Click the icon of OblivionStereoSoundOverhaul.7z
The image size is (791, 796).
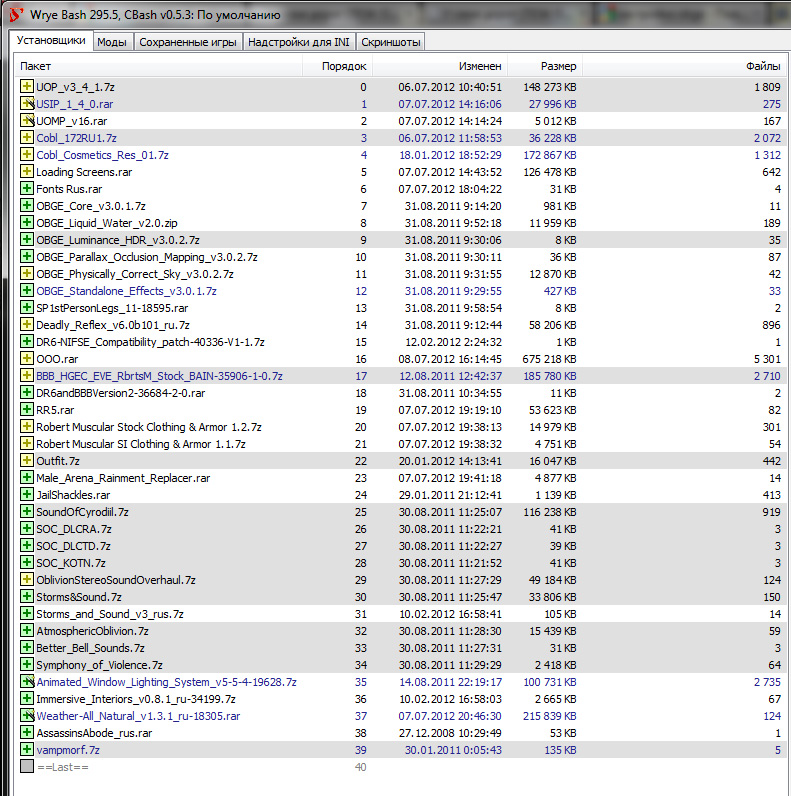point(27,580)
